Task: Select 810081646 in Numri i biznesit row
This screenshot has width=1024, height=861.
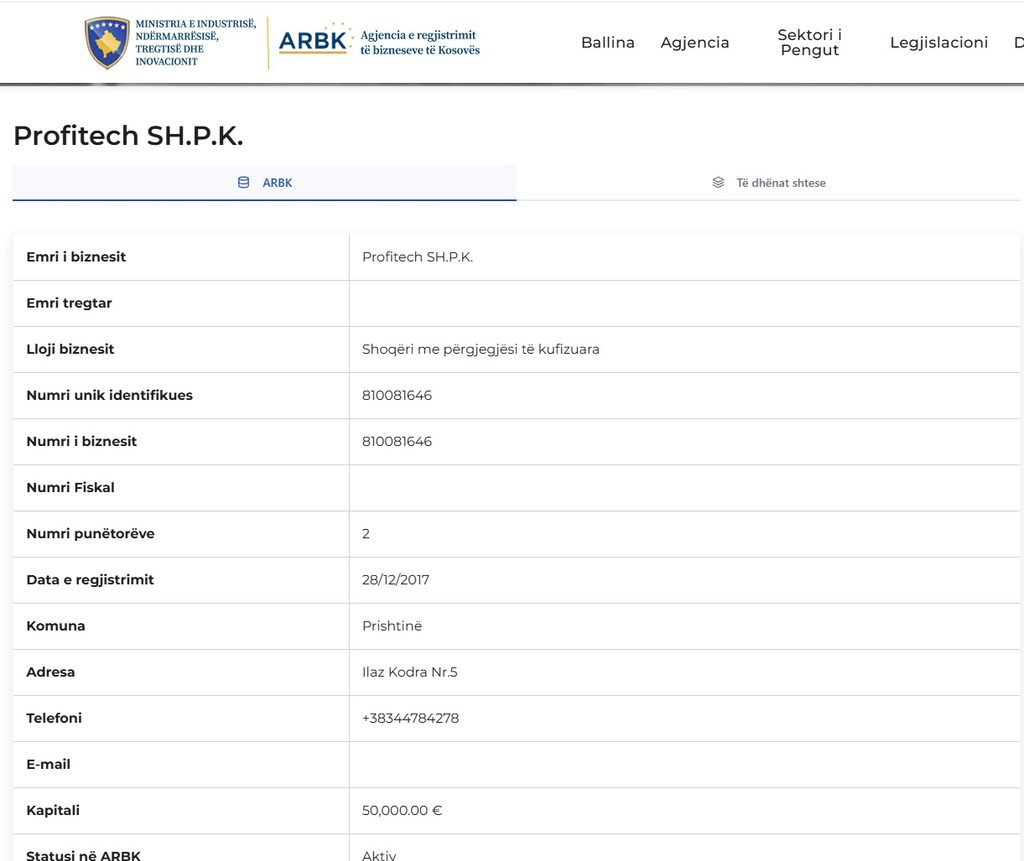Action: pyautogui.click(x=397, y=441)
